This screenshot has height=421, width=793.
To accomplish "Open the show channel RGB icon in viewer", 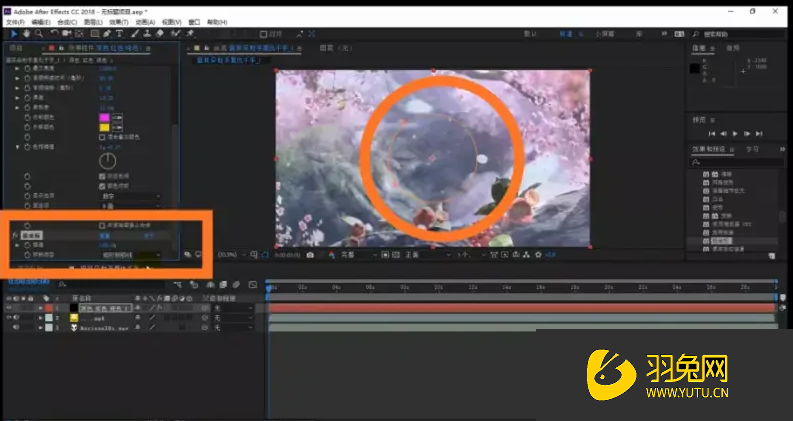I will 332,255.
